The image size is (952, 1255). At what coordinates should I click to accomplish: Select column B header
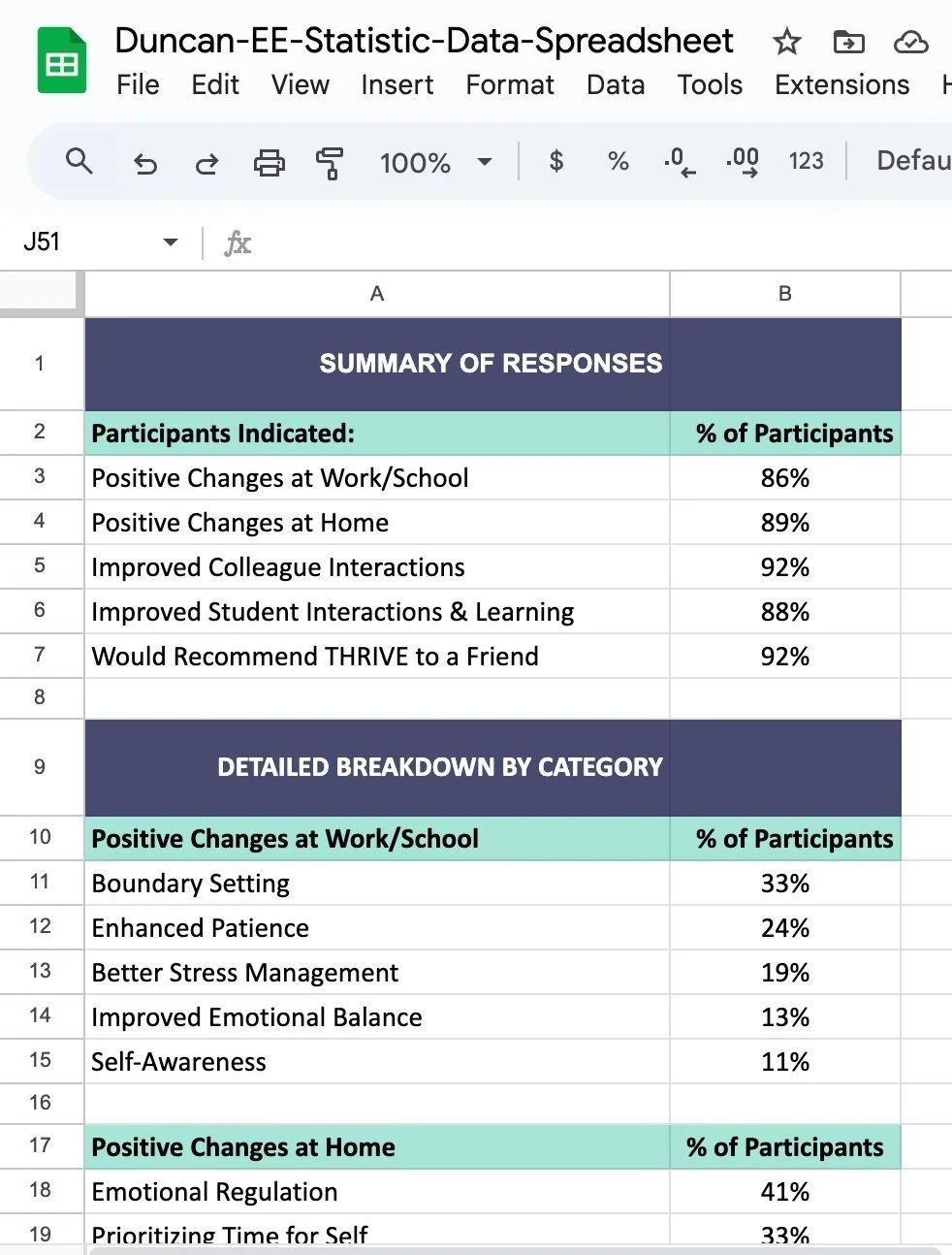785,294
